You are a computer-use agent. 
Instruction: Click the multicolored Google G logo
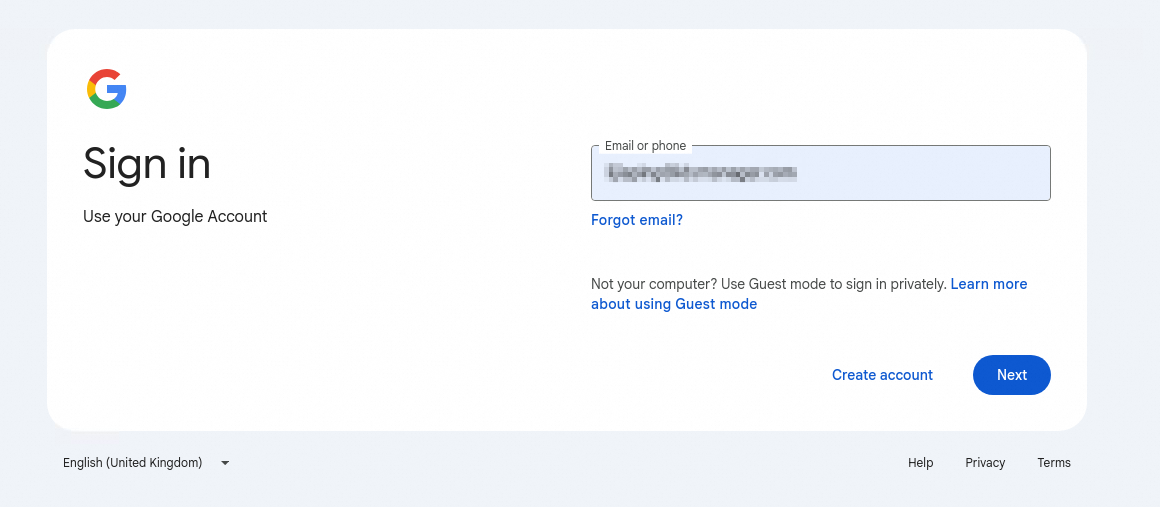pos(107,90)
